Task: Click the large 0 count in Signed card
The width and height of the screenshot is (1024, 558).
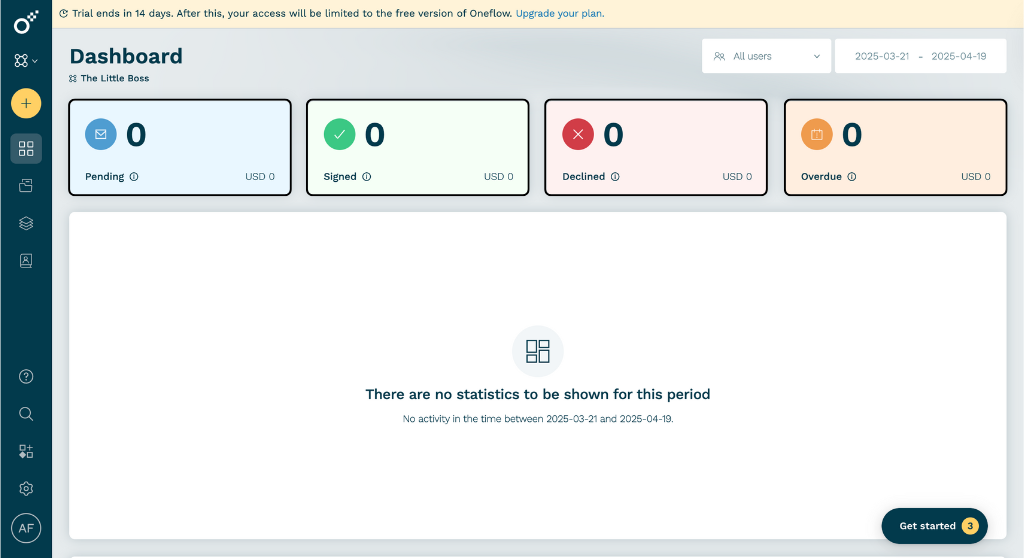Action: click(375, 135)
